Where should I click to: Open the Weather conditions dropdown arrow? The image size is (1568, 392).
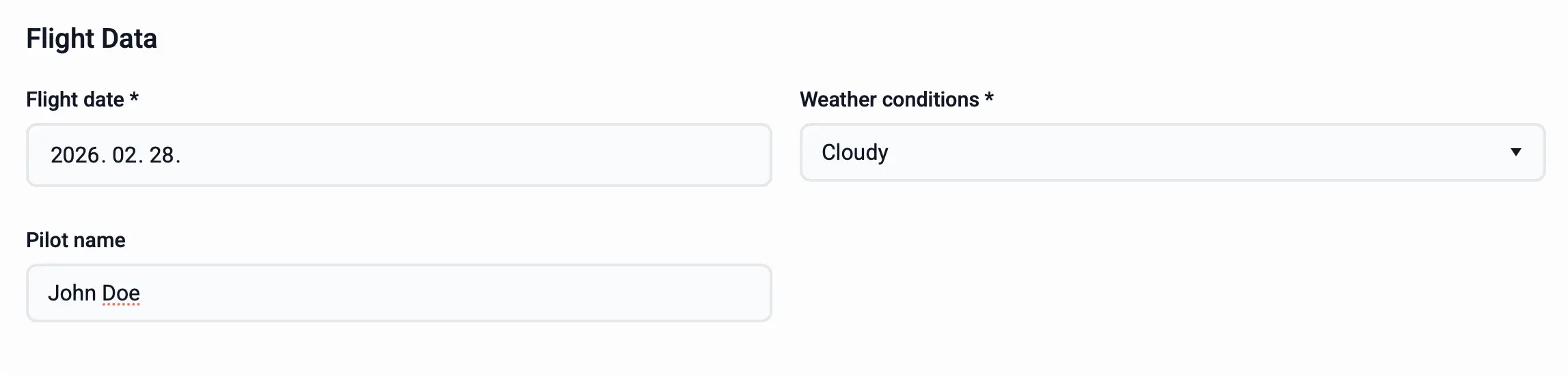coord(1515,152)
